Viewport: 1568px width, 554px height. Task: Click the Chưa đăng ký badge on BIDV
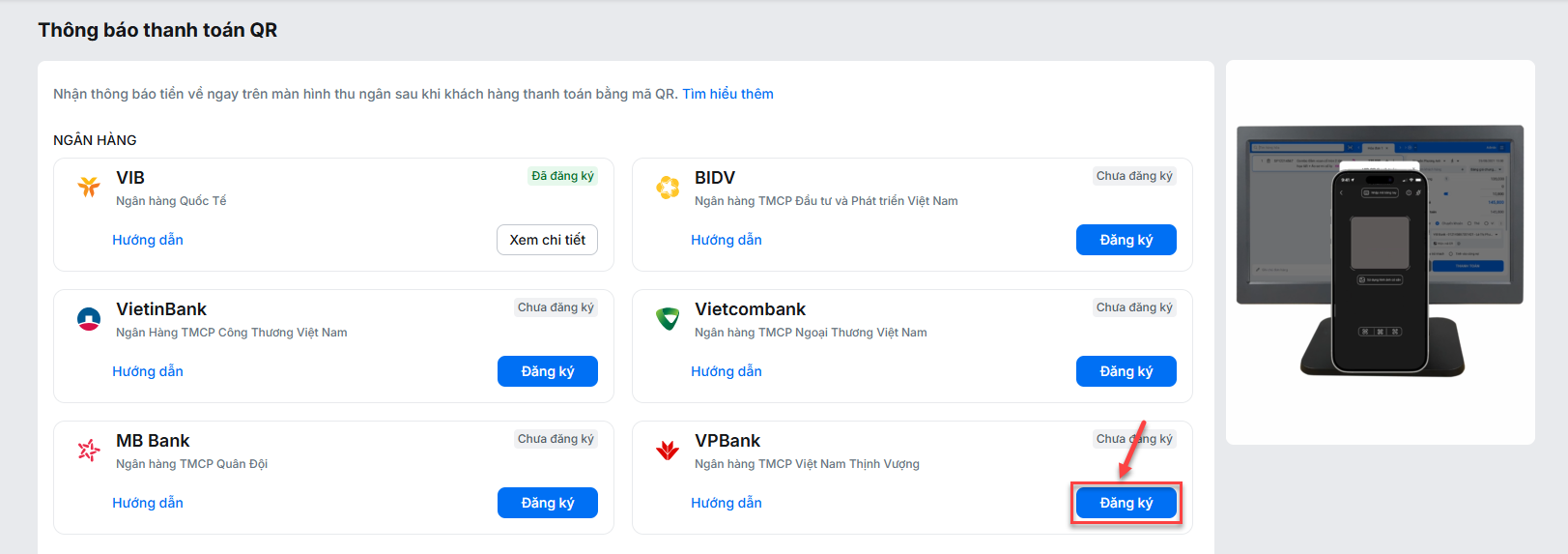coord(1134,176)
